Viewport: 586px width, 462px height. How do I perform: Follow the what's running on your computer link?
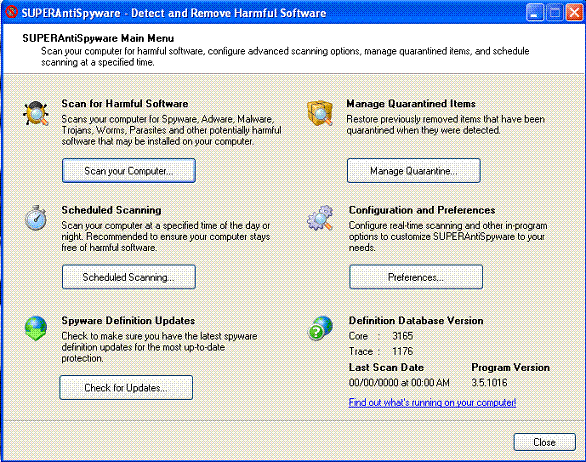pyautogui.click(x=432, y=403)
